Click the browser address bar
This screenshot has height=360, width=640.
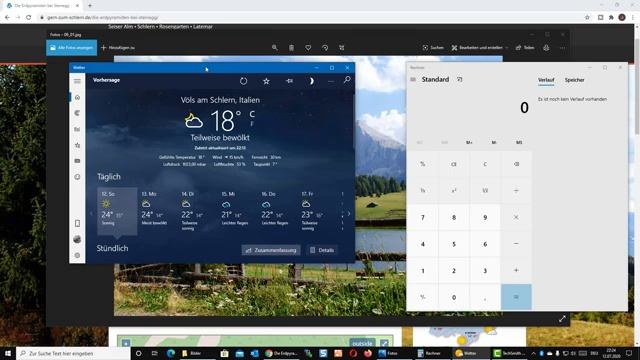(x=310, y=18)
